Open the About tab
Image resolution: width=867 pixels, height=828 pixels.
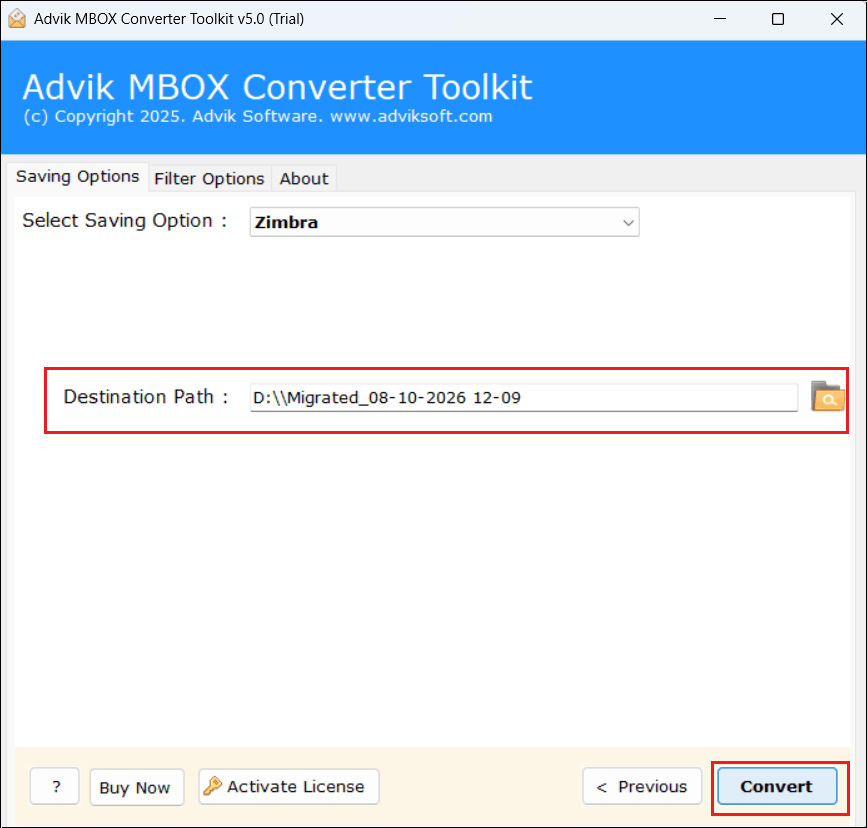[x=304, y=179]
